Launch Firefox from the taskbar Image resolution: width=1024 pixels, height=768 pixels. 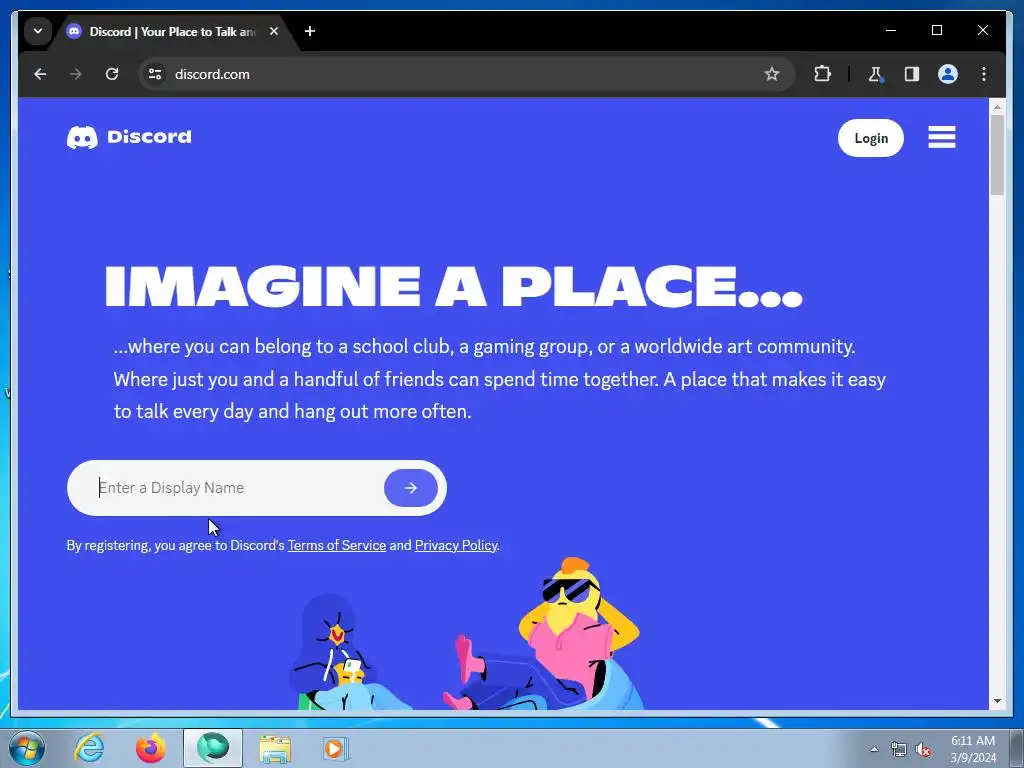[x=151, y=748]
